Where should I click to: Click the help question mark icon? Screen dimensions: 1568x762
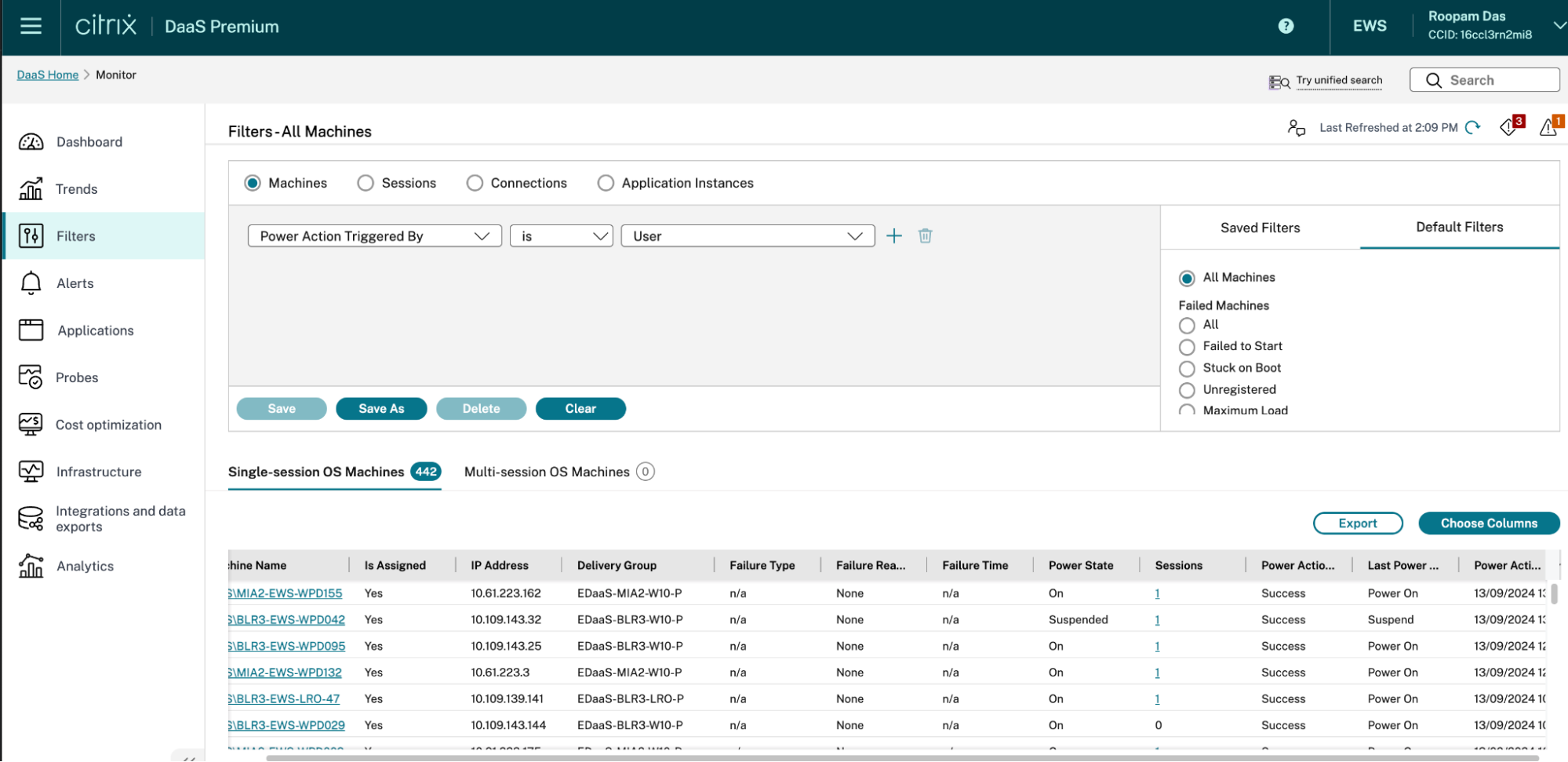coord(1286,26)
